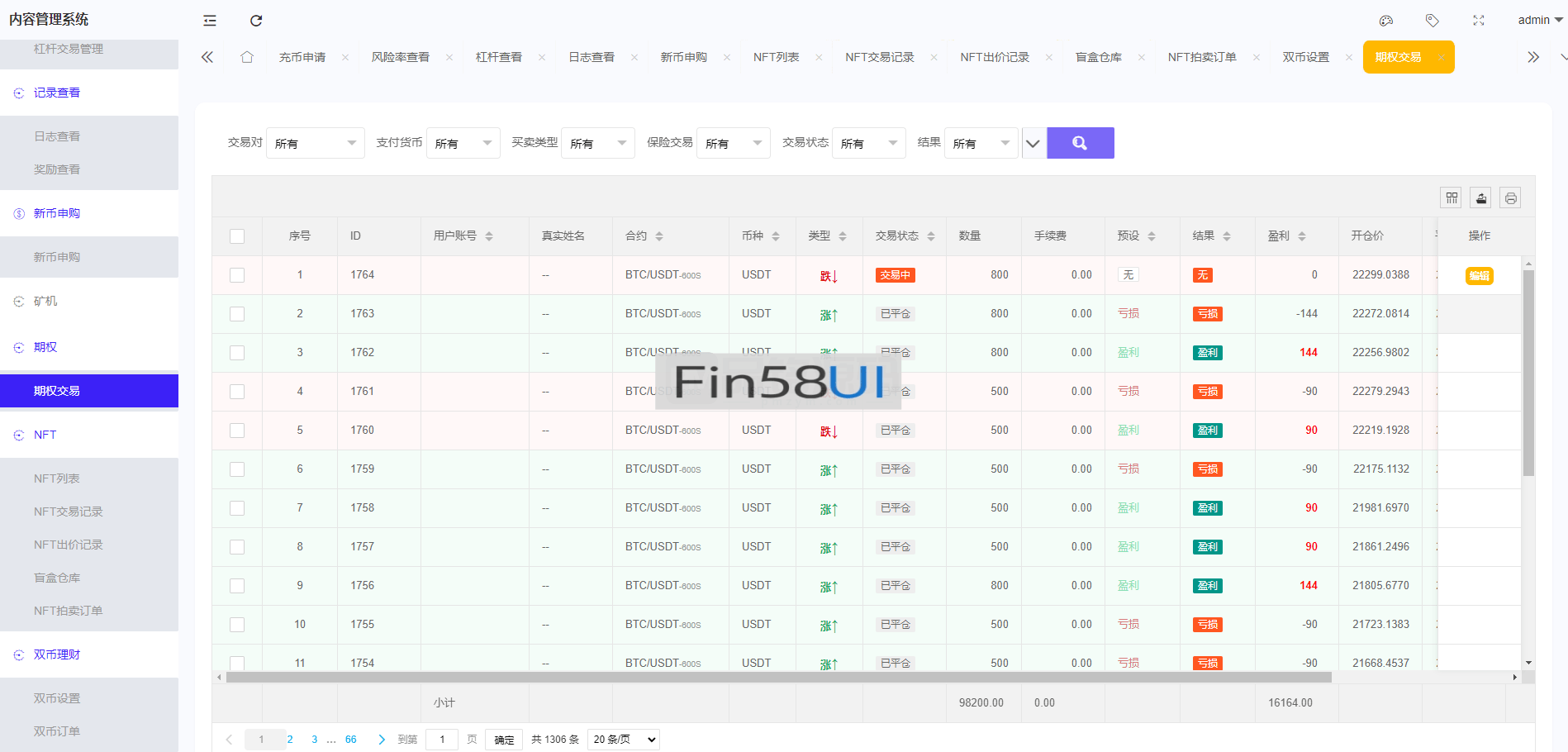Select the checkbox for ID 1761
This screenshot has width=1568, height=752.
[x=237, y=392]
